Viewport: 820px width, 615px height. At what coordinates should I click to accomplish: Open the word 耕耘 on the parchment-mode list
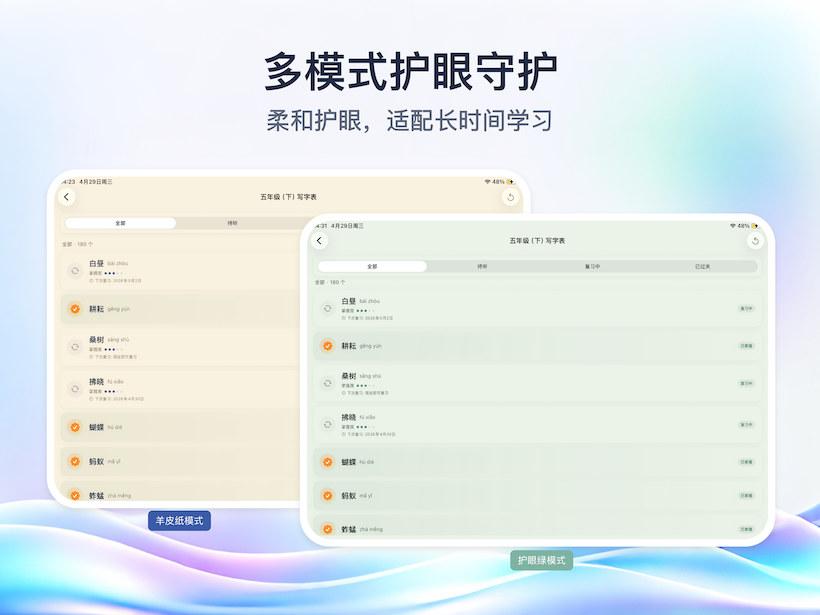click(x=96, y=309)
